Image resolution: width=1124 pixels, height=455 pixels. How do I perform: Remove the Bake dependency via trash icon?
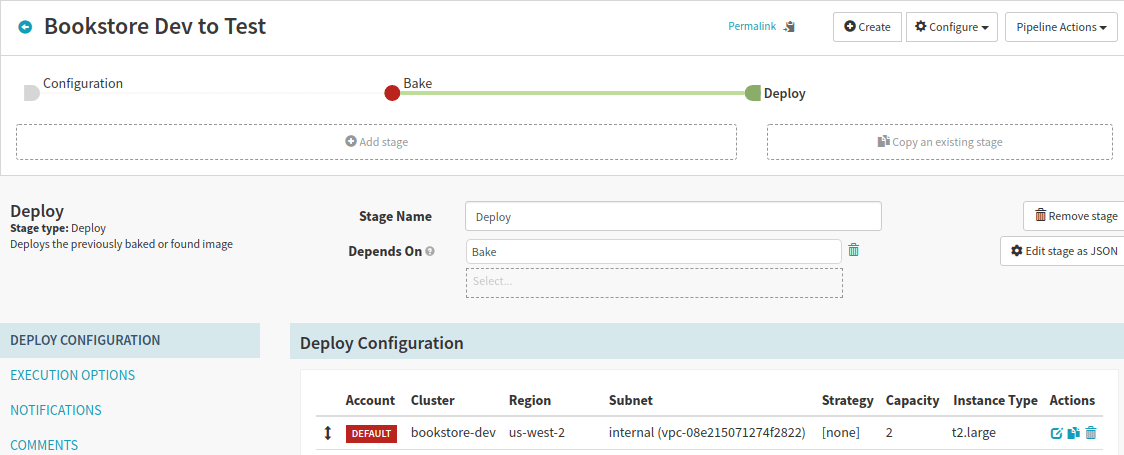point(854,250)
